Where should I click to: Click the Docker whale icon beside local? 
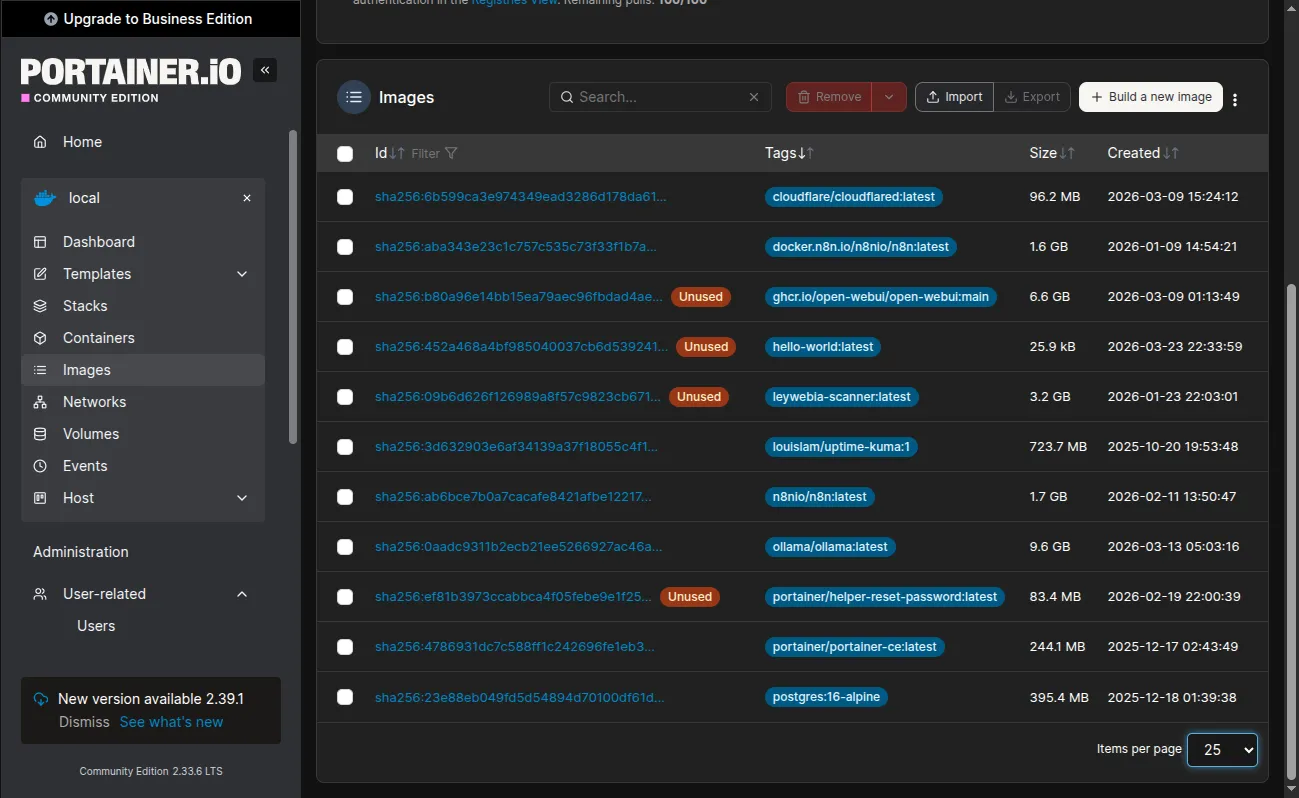pos(45,198)
